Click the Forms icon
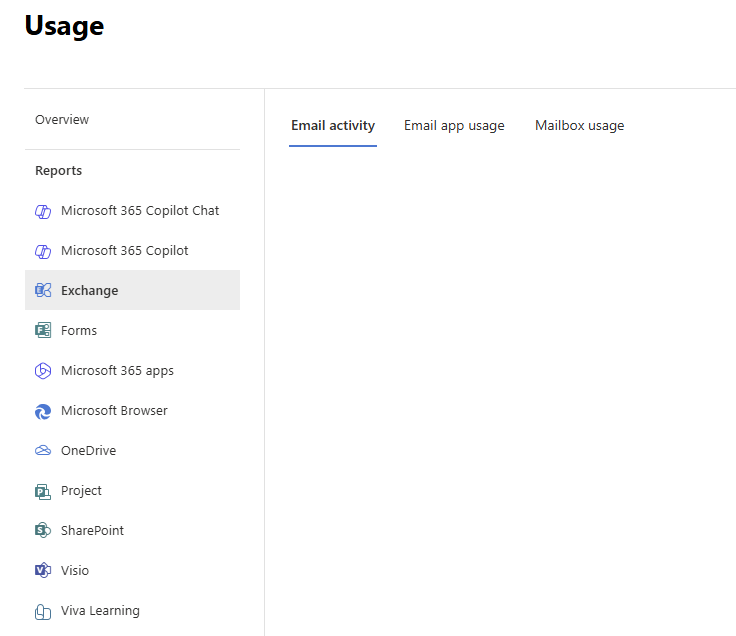This screenshot has height=636, width=736. coord(43,330)
